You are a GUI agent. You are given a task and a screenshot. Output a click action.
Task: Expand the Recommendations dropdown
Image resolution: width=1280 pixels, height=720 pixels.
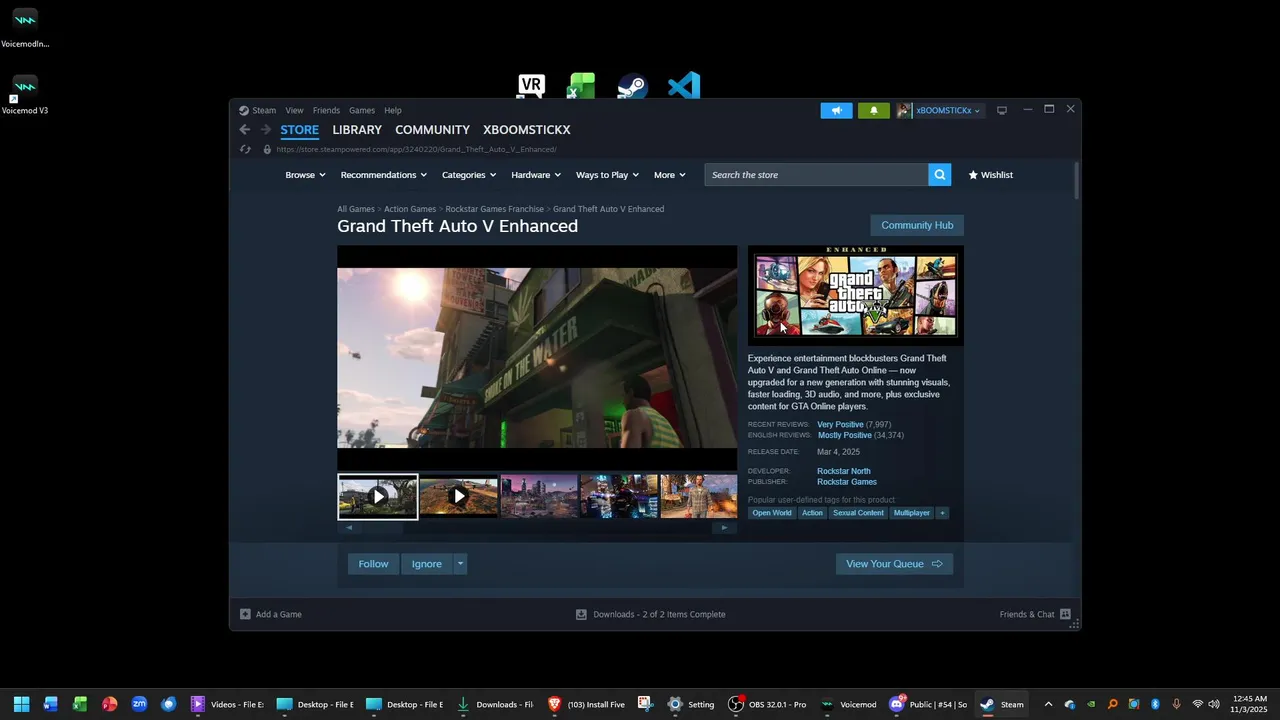coord(384,175)
